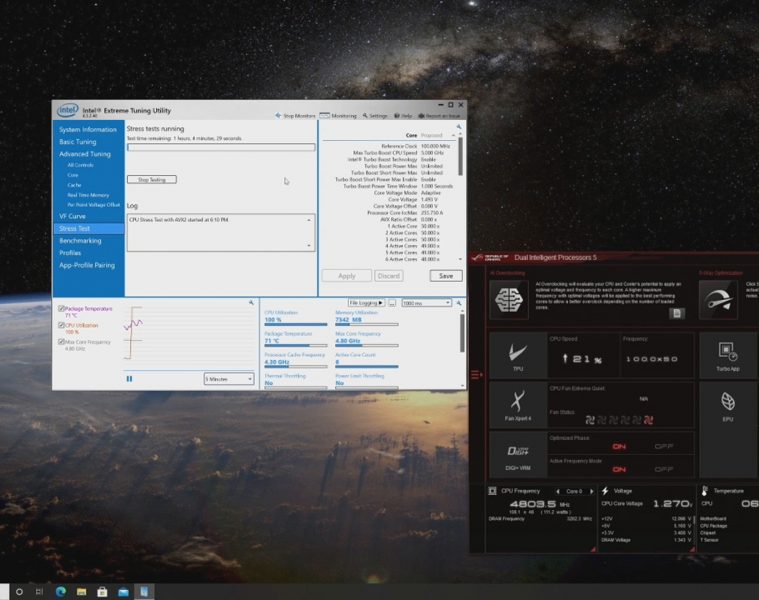Image resolution: width=759 pixels, height=600 pixels.
Task: Click Stop Monitors in XTU toolbar
Action: click(x=295, y=116)
